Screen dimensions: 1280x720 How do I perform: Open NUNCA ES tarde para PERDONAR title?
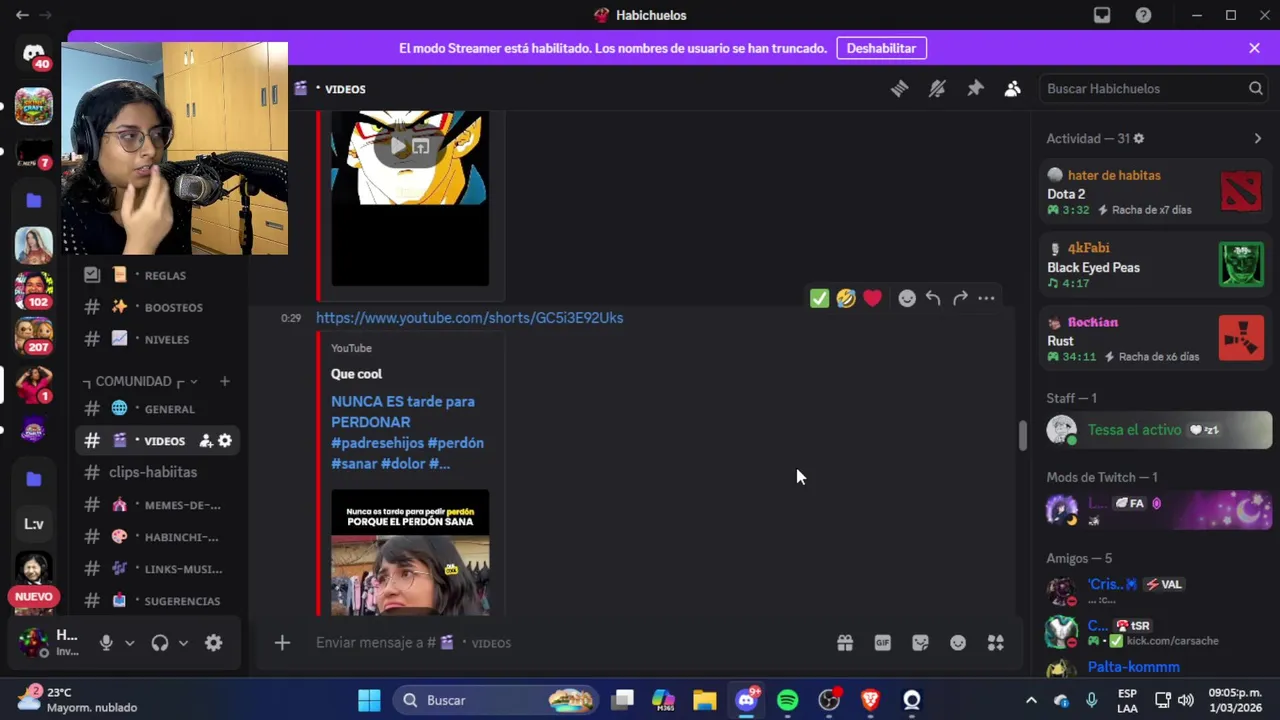point(407,432)
